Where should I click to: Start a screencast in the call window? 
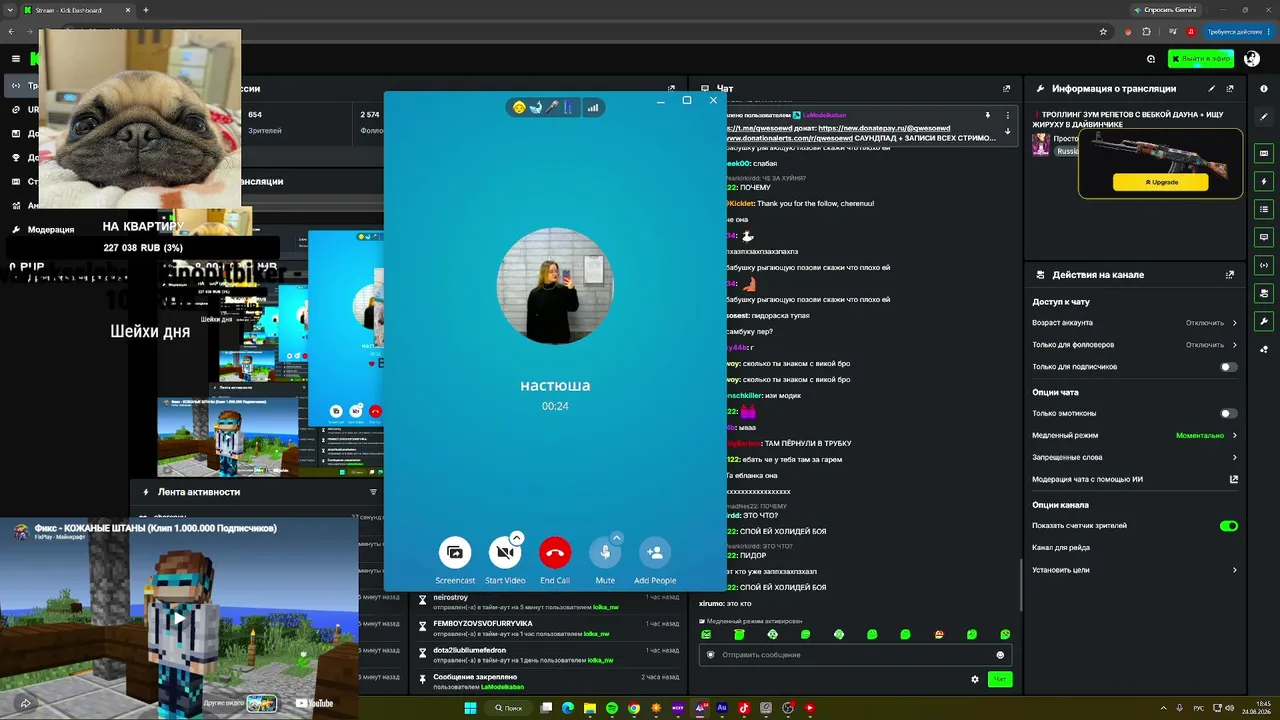click(455, 552)
